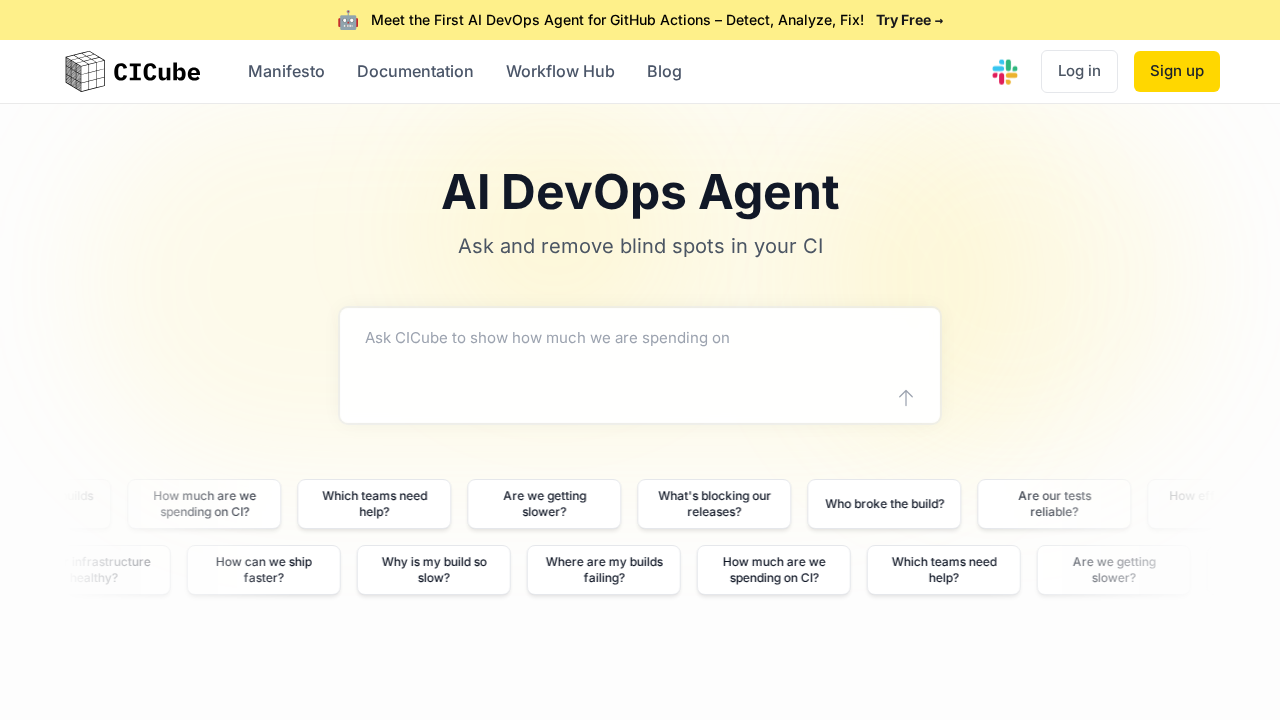Open the Manifesto page

point(286,71)
